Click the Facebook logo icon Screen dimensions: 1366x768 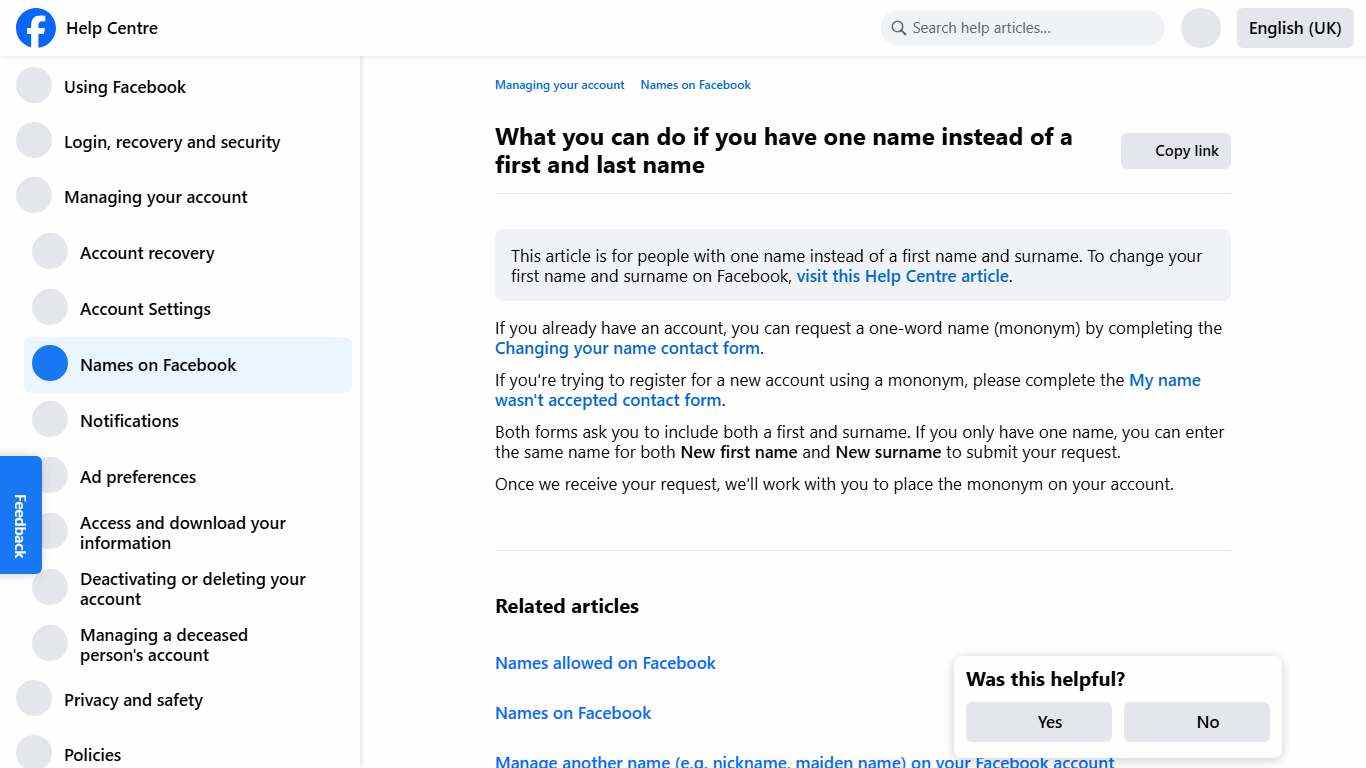35,28
